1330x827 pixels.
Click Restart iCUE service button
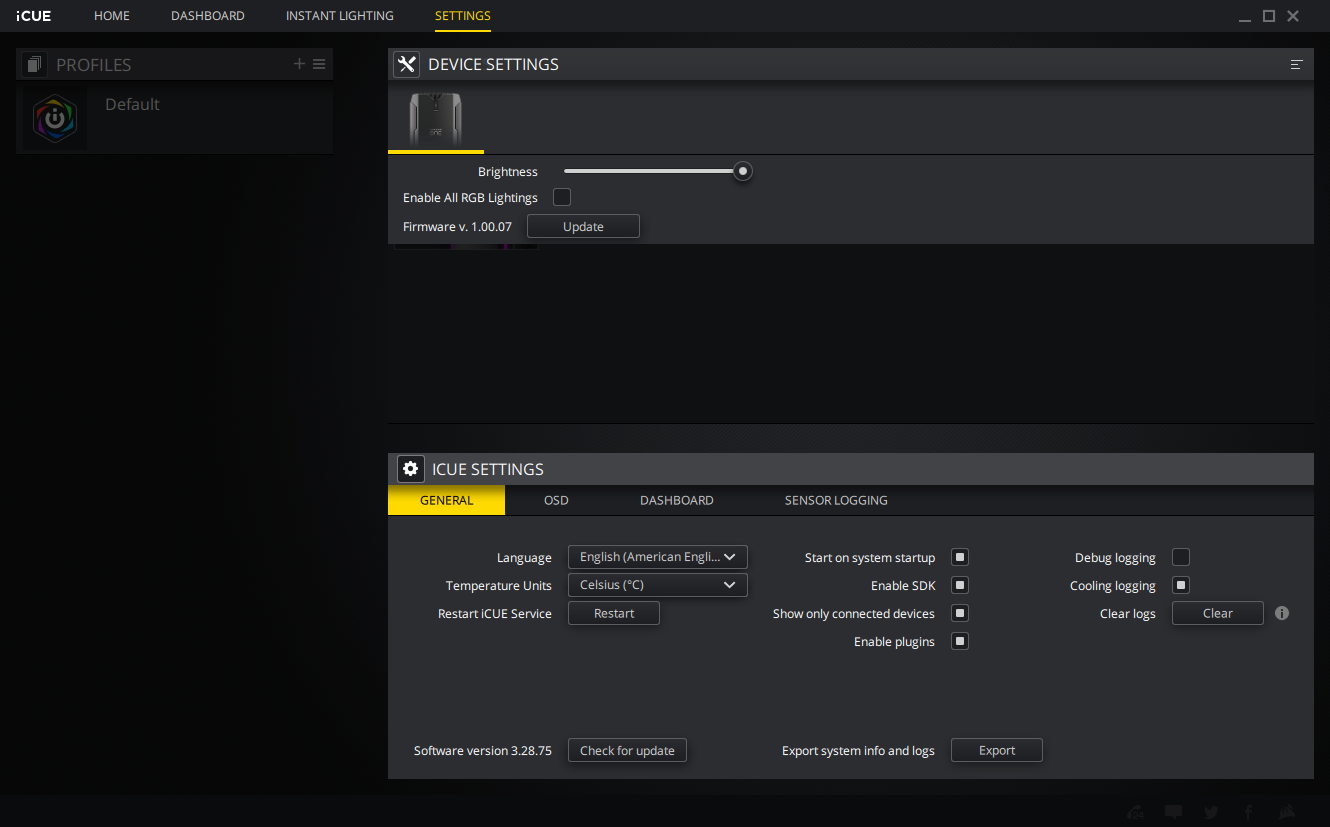pyautogui.click(x=614, y=613)
